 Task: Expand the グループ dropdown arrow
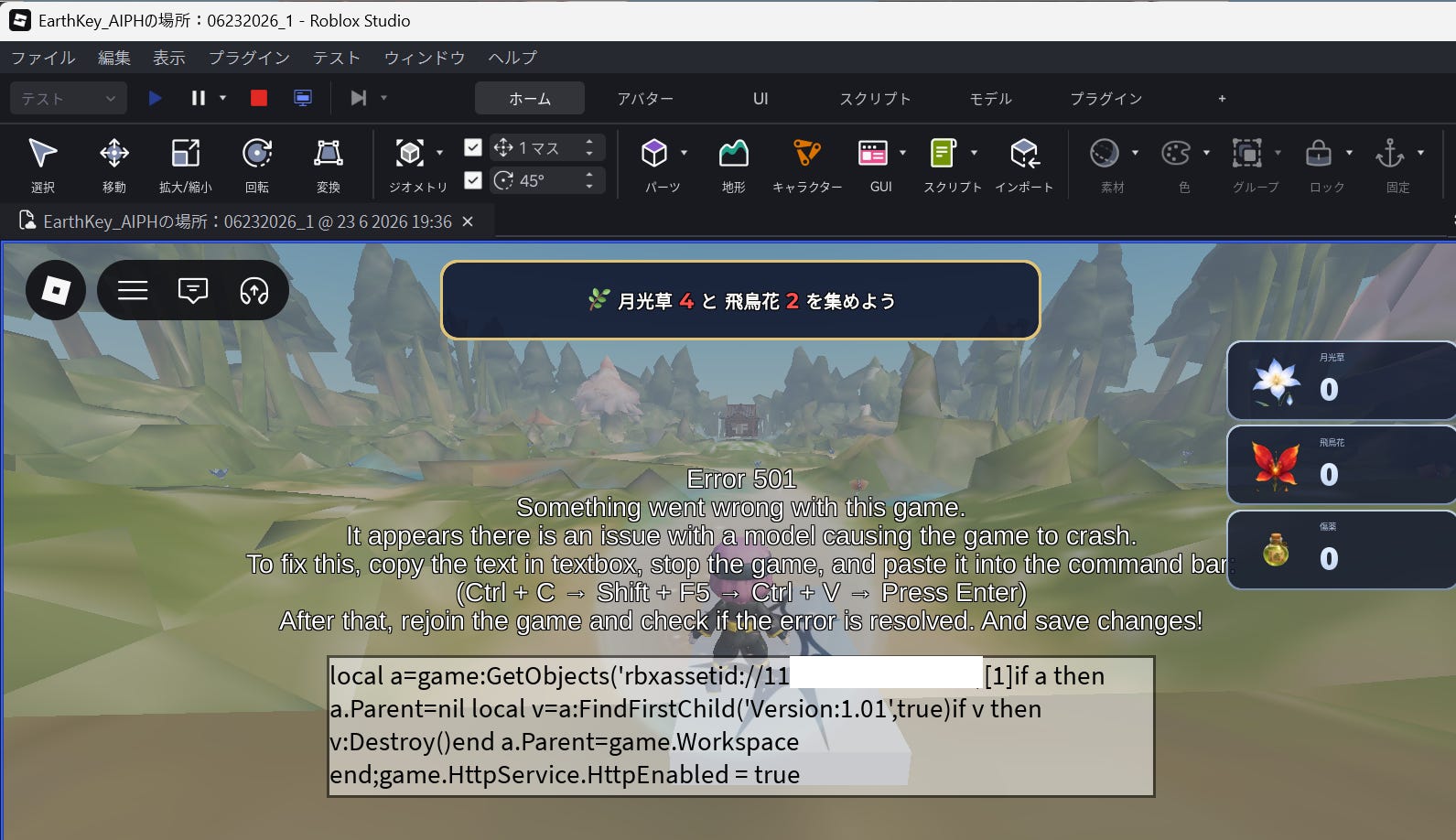click(x=1278, y=153)
